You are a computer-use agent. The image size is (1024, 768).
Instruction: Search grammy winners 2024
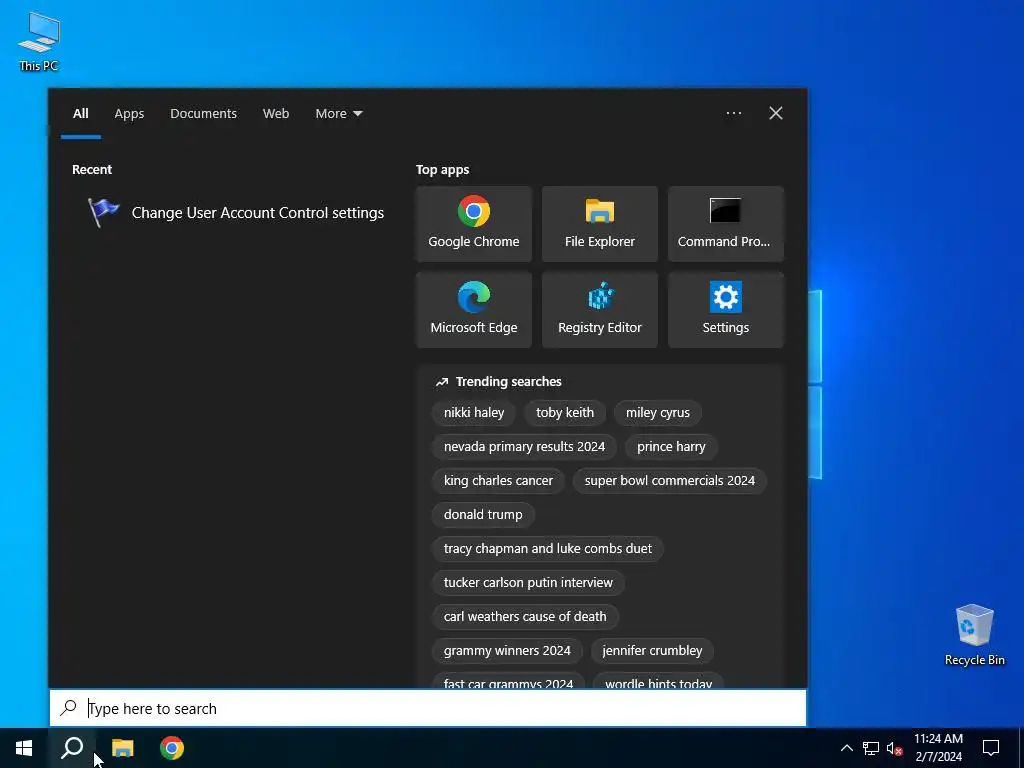click(507, 650)
